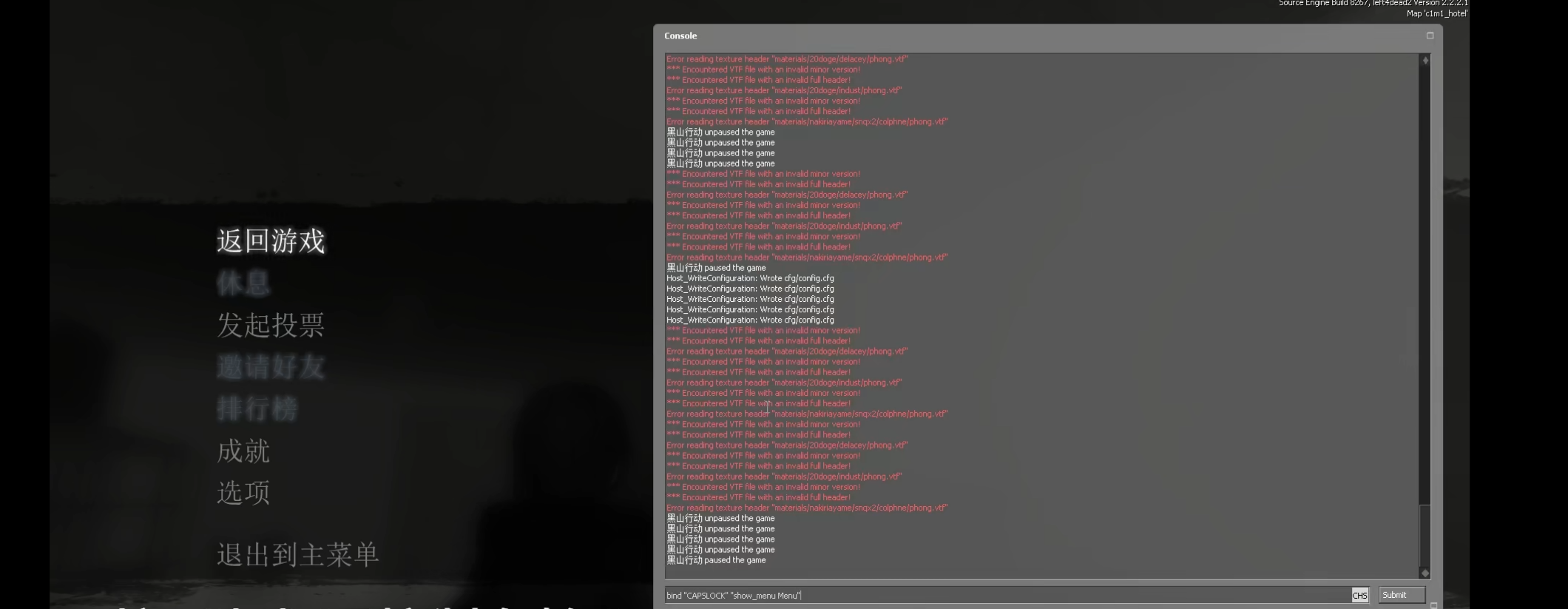This screenshot has height=609, width=1568.
Task: Click the console scroll-down arrow
Action: pos(1425,573)
